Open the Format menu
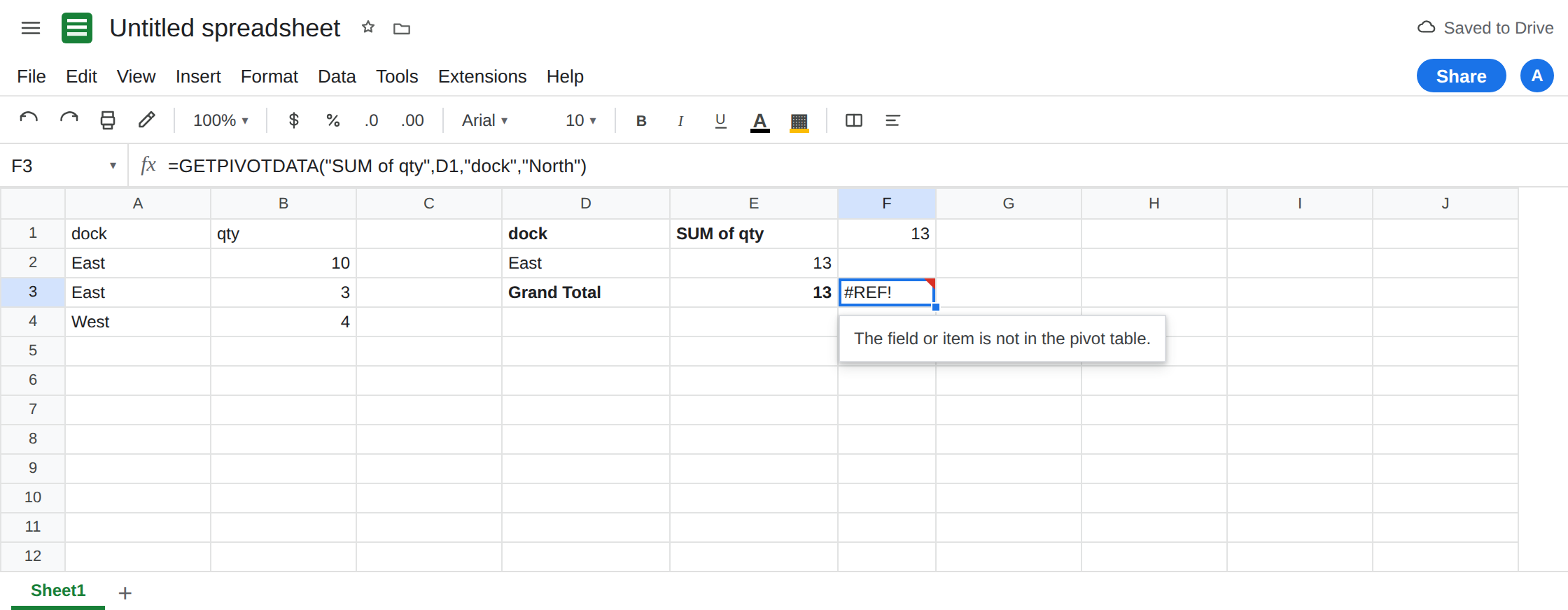Viewport: 1568px width, 610px height. (269, 76)
